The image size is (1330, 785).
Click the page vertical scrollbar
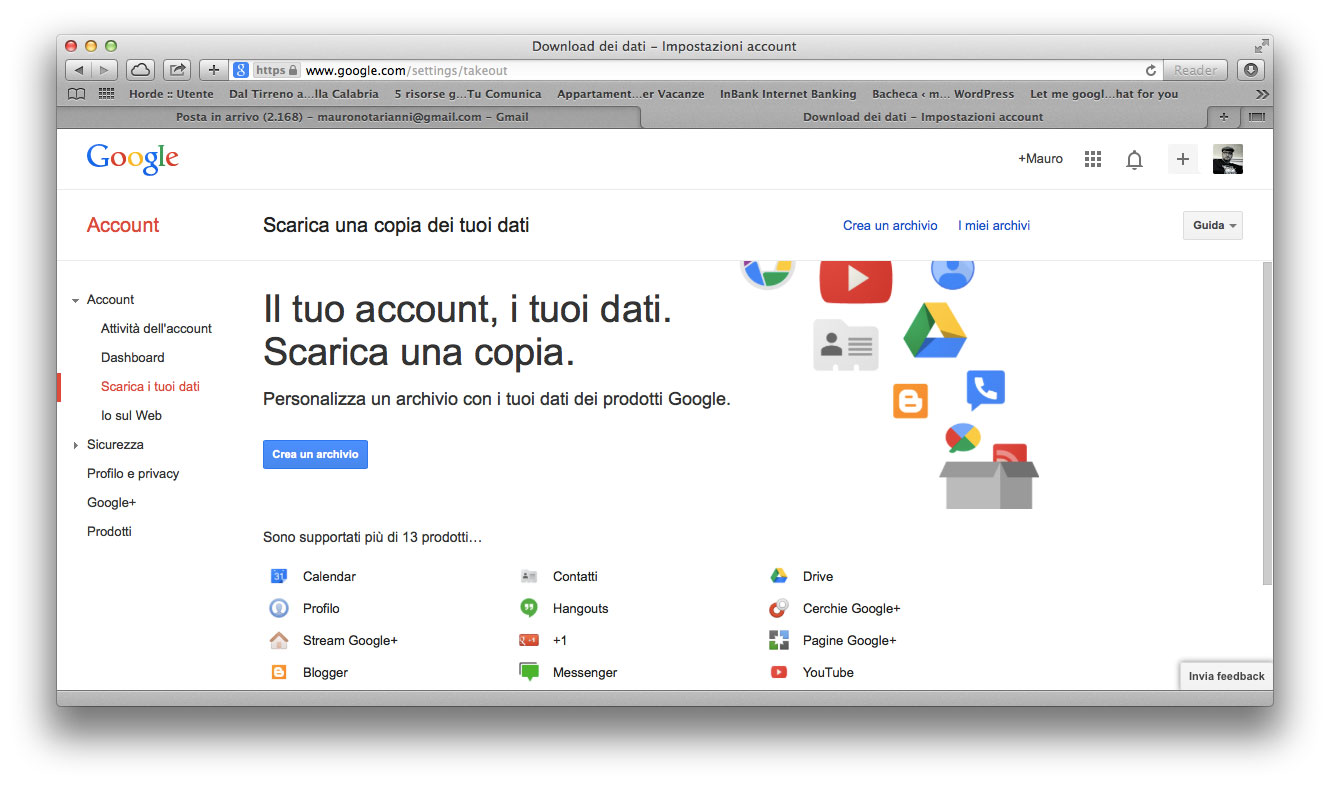coord(1268,424)
